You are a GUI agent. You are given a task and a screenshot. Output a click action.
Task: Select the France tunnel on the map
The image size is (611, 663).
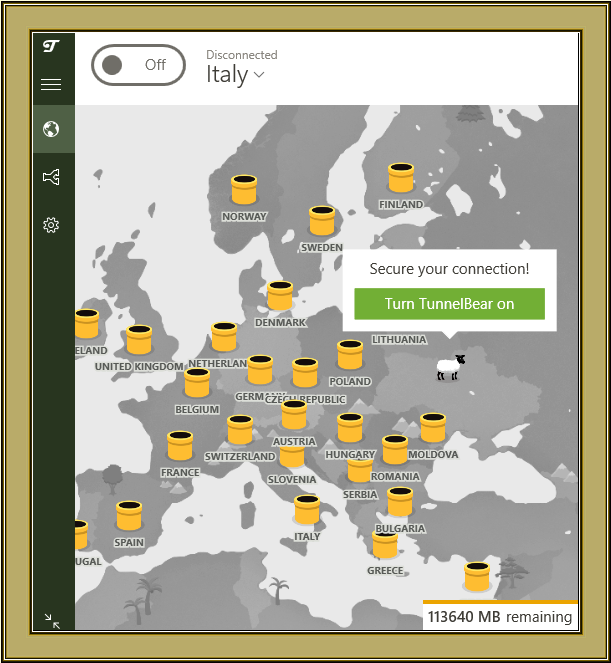coord(180,446)
